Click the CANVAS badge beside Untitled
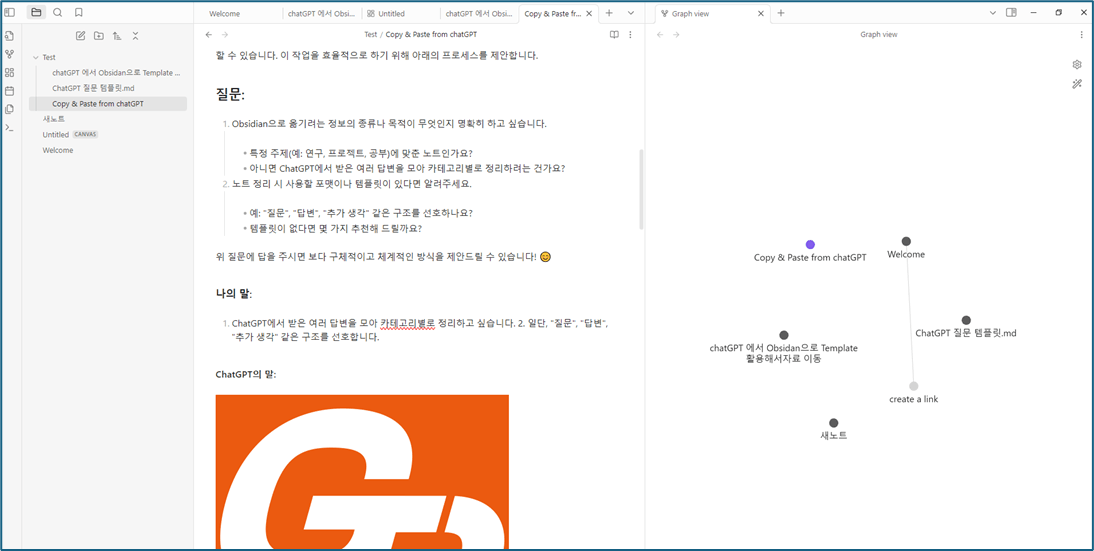1094x551 pixels. [x=85, y=134]
